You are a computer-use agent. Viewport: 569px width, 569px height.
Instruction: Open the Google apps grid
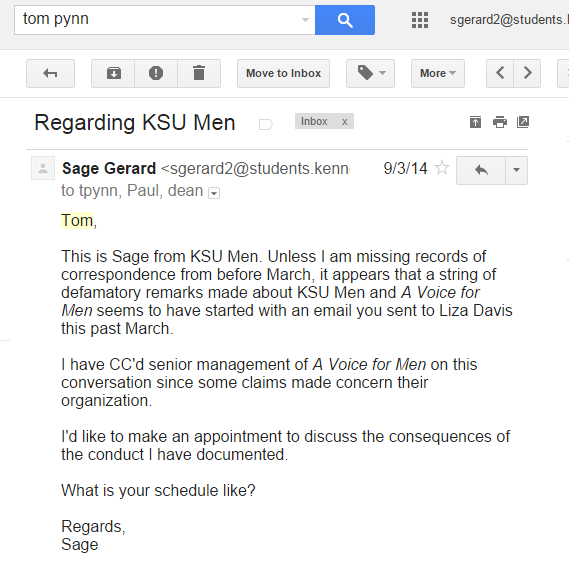tap(420, 20)
